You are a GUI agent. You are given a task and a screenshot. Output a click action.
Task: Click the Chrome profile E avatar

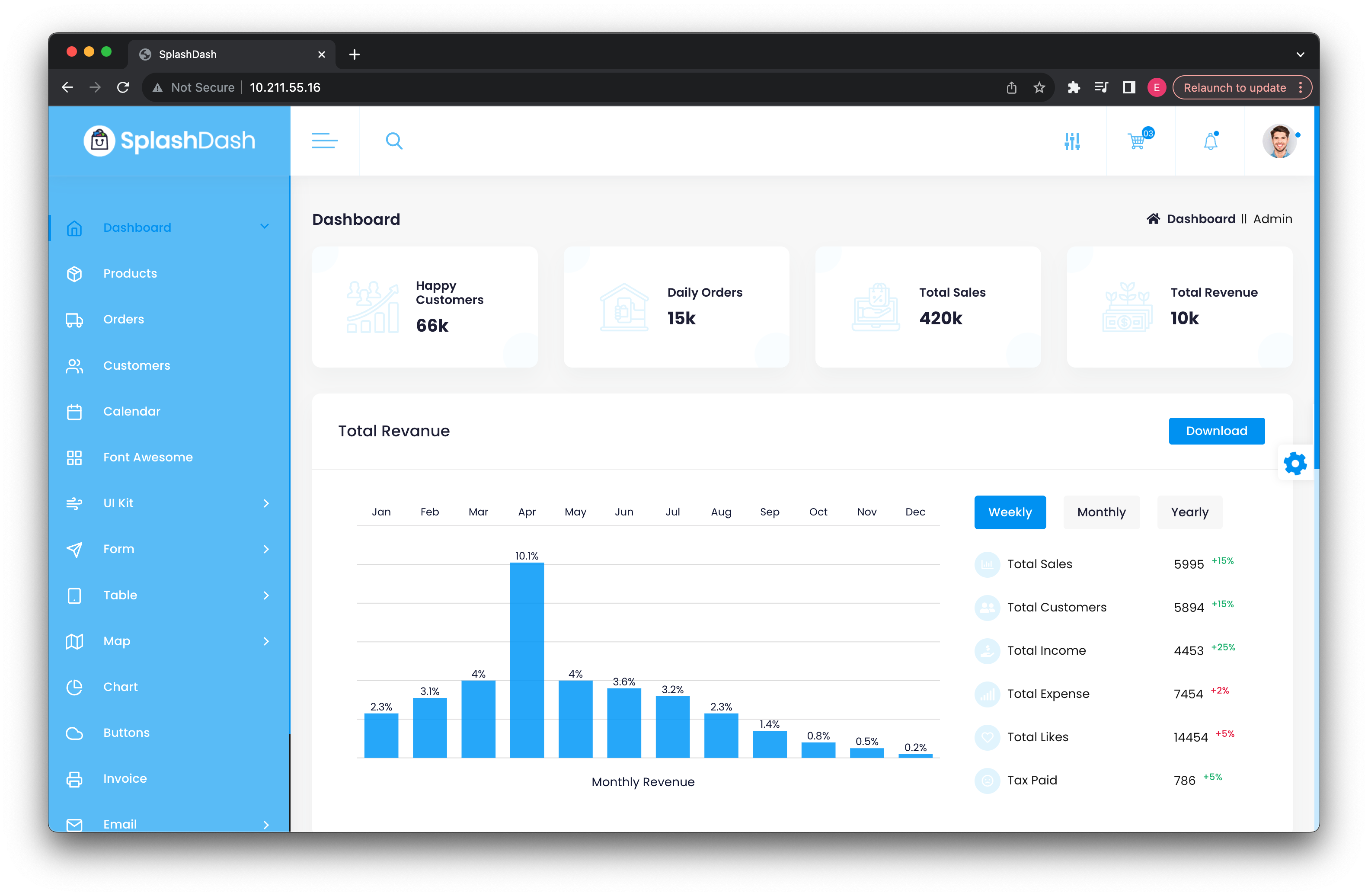pyautogui.click(x=1157, y=87)
